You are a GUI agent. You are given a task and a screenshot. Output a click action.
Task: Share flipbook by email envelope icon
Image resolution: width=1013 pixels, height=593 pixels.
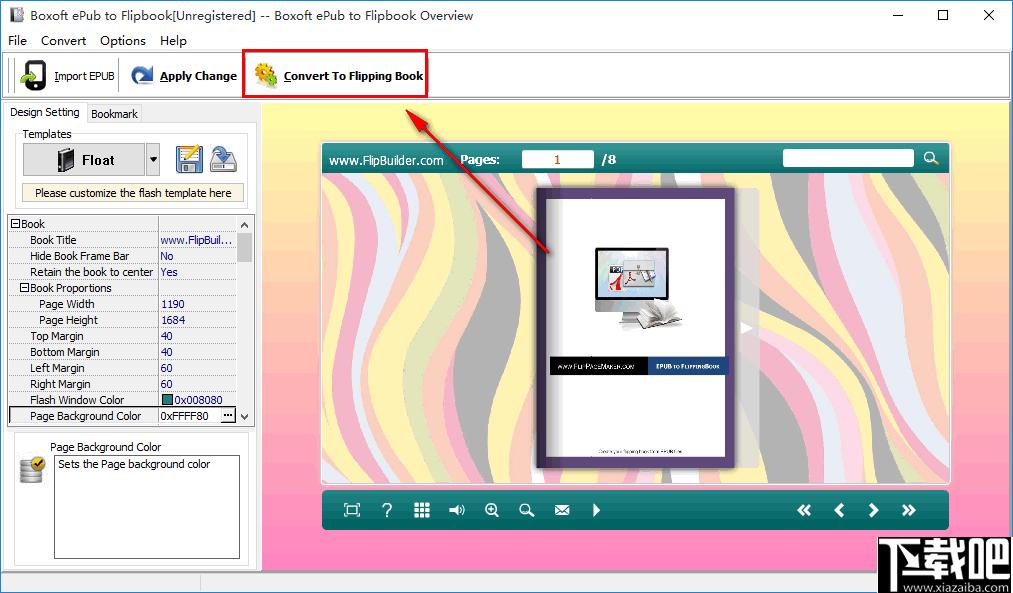tap(562, 510)
